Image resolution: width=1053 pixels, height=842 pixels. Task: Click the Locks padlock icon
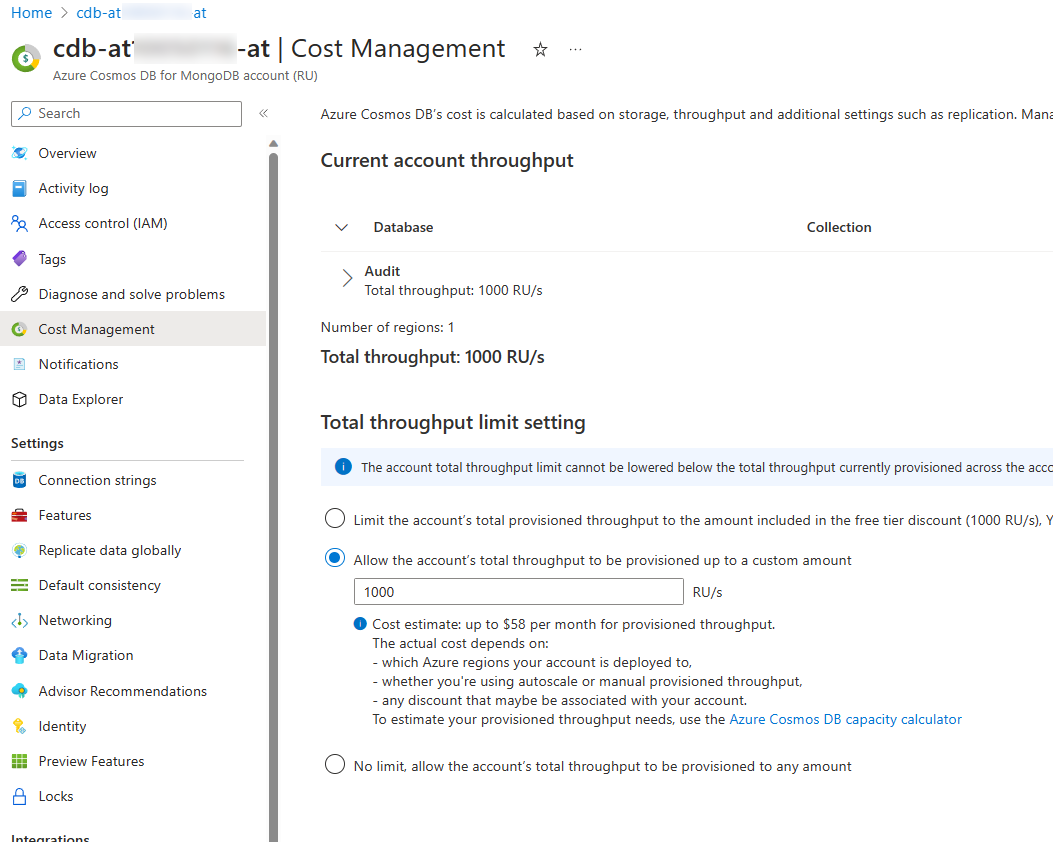[19, 796]
